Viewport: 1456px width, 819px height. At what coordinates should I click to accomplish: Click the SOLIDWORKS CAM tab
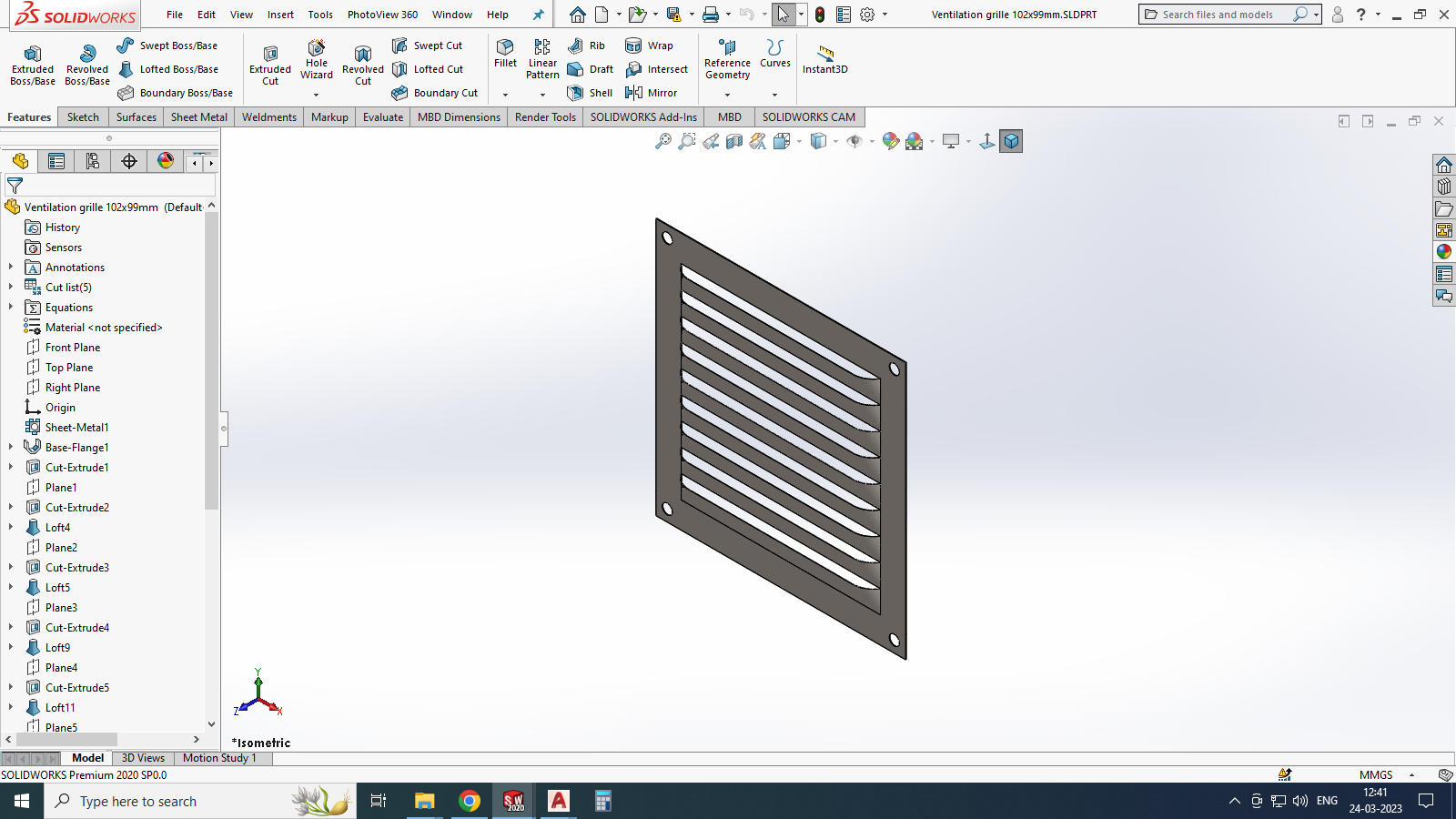click(x=808, y=116)
